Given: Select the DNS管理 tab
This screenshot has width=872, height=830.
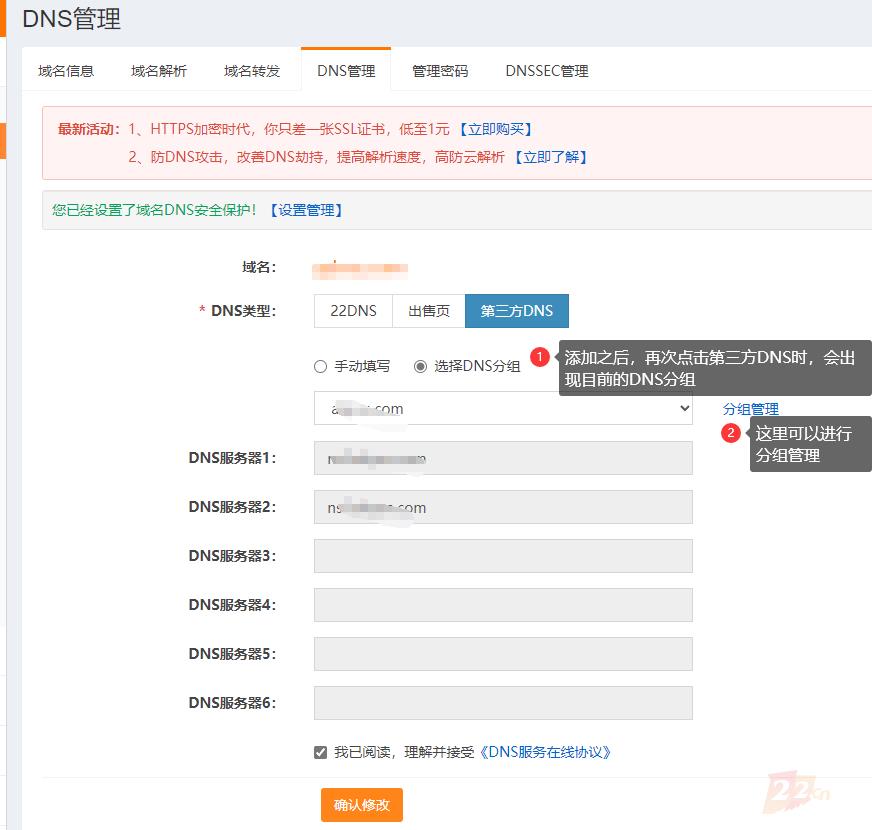Looking at the screenshot, I should (346, 71).
